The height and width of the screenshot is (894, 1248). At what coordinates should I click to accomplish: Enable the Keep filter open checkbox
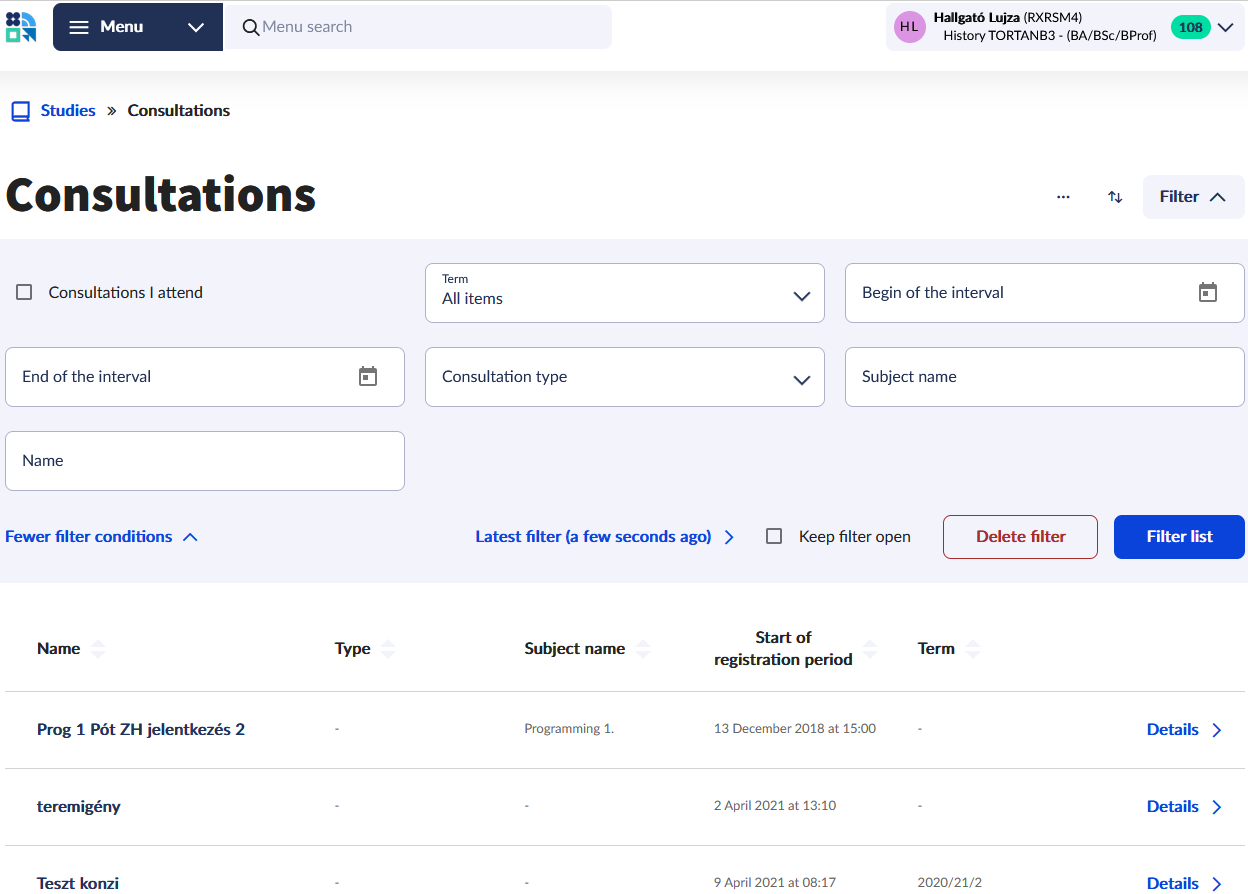774,537
